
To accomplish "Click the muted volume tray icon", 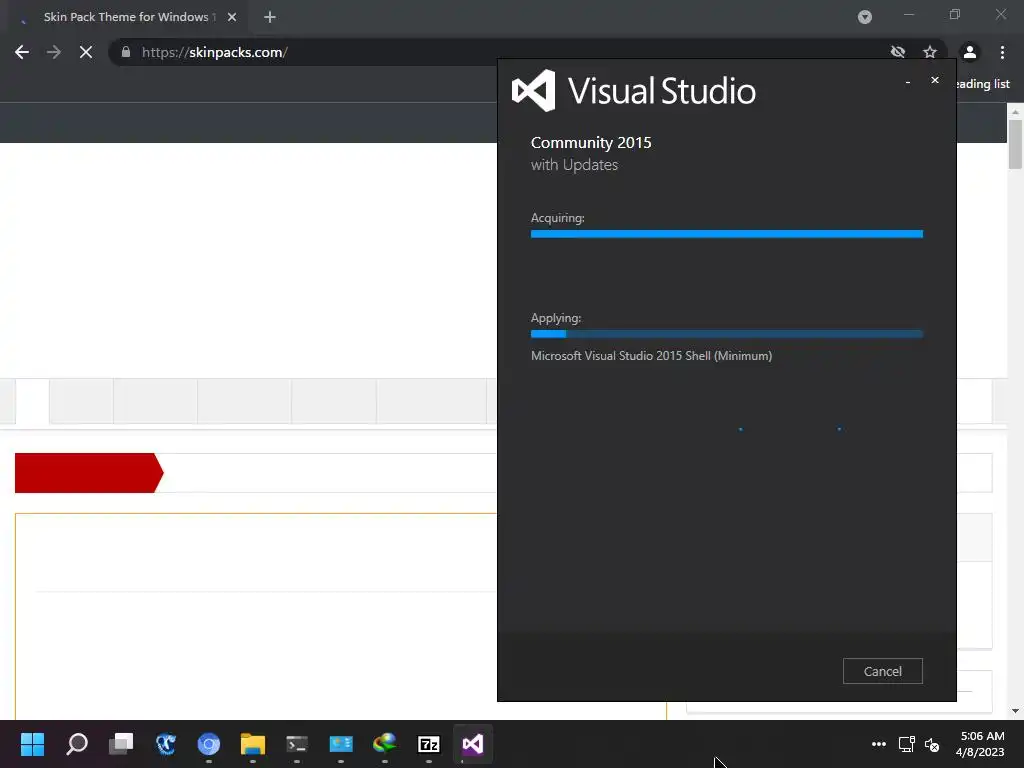I will 932,744.
